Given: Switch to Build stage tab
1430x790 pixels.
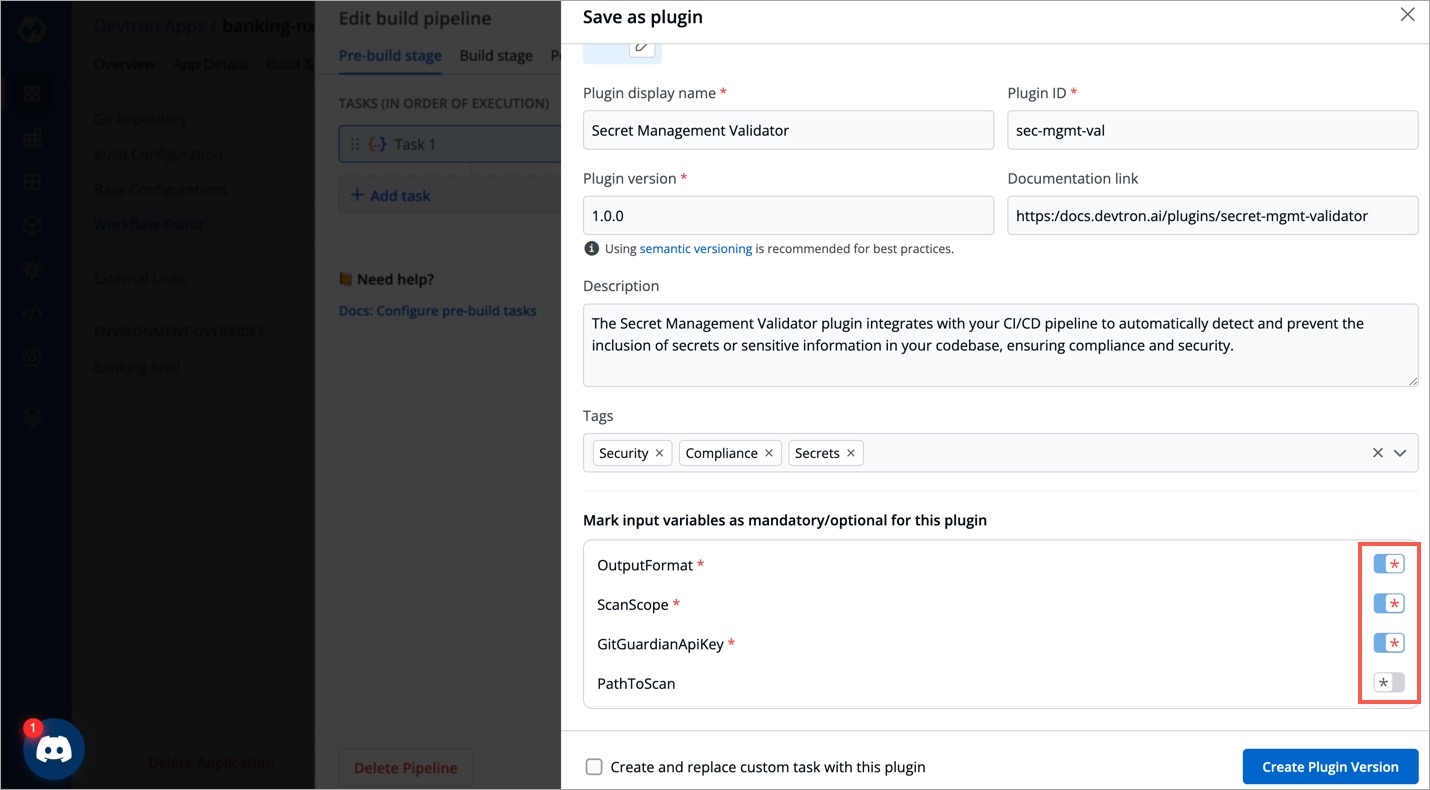Looking at the screenshot, I should coord(496,56).
